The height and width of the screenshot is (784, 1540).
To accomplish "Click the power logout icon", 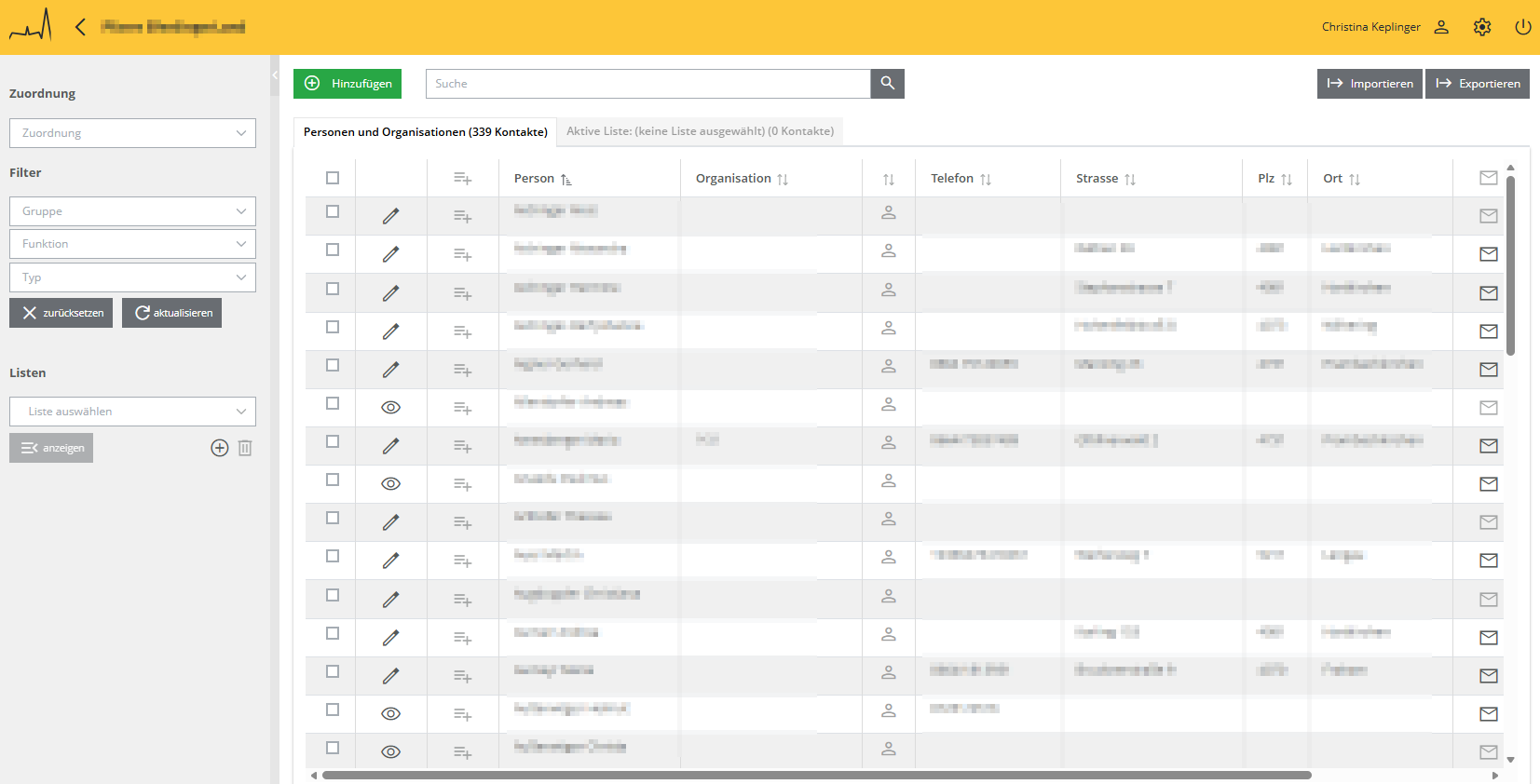I will (x=1523, y=27).
